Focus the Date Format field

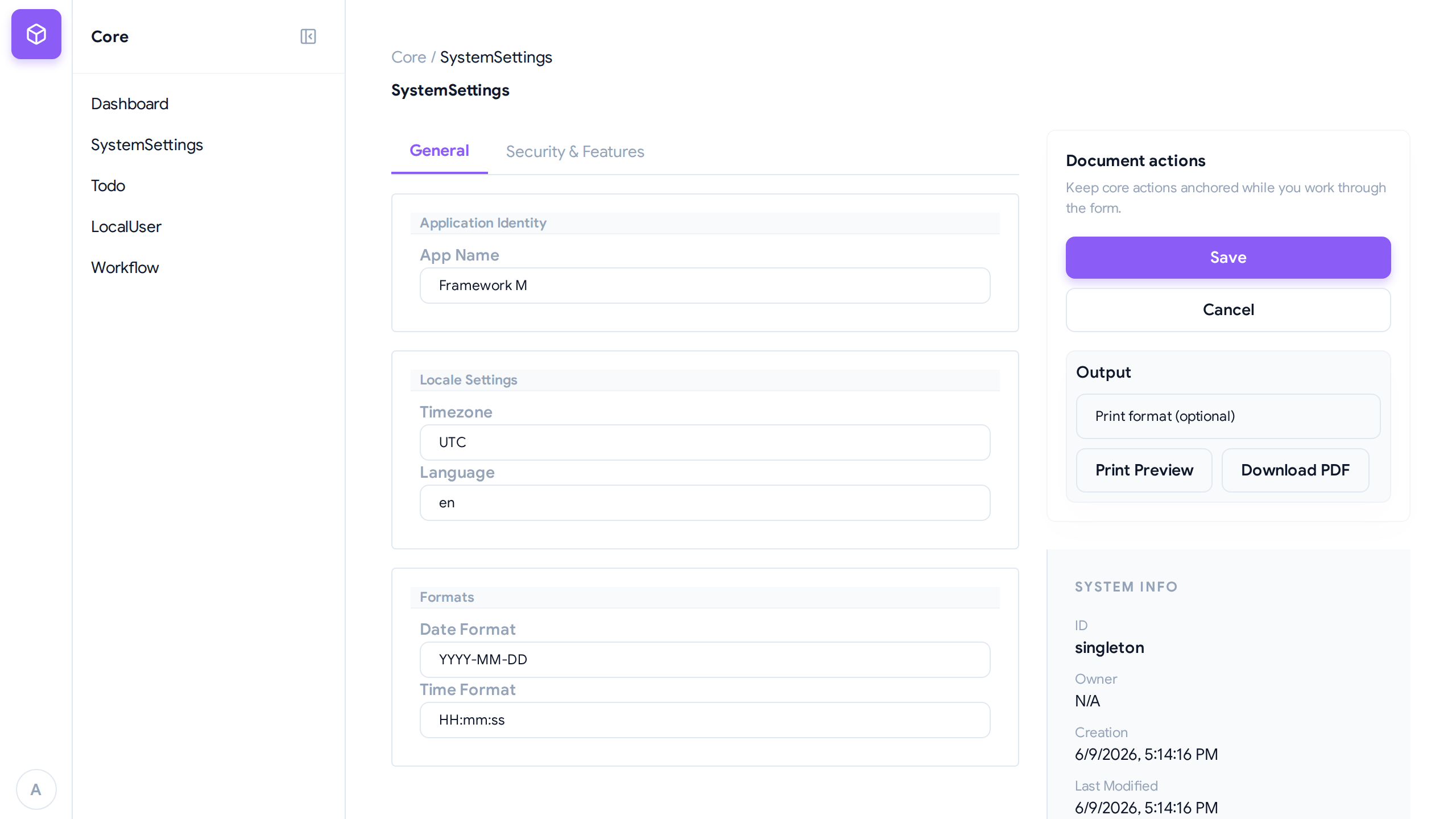pyautogui.click(x=705, y=660)
